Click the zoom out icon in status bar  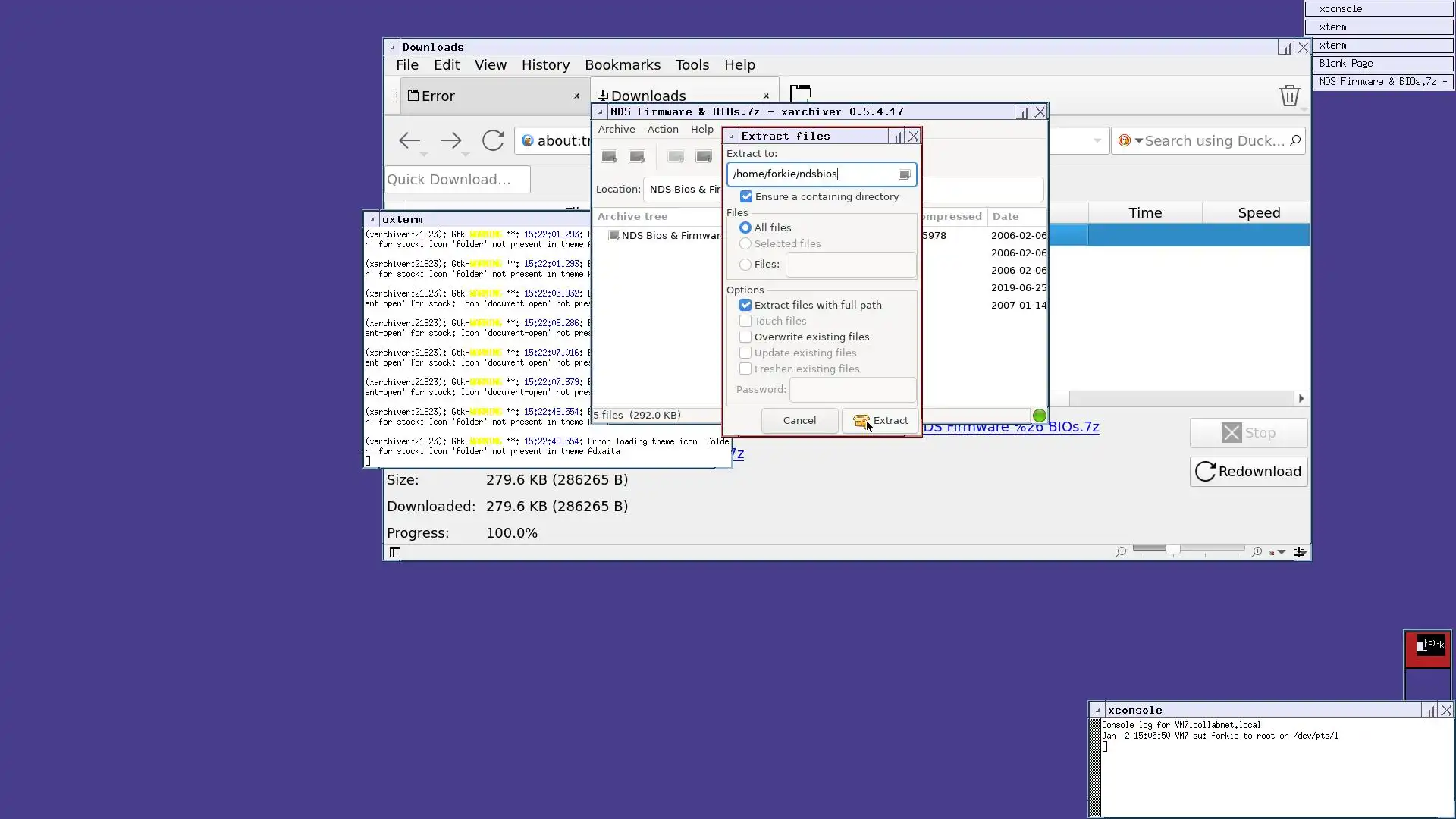pos(1121,552)
